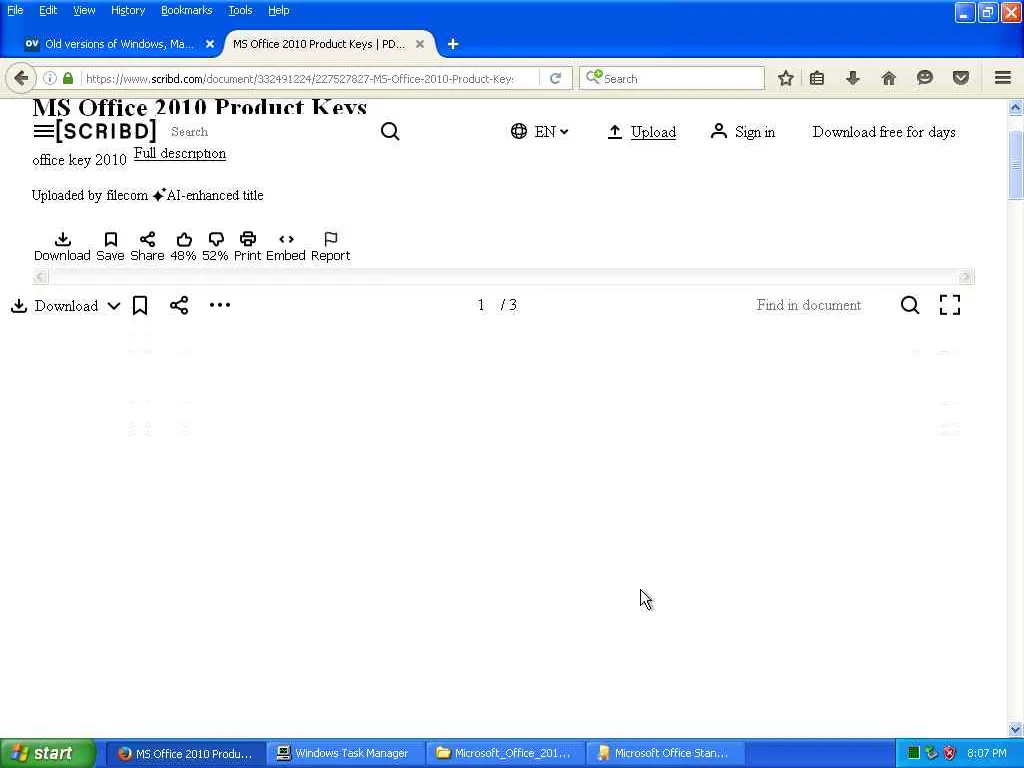Show bookmarks list icon
The height and width of the screenshot is (768, 1024).
(817, 78)
